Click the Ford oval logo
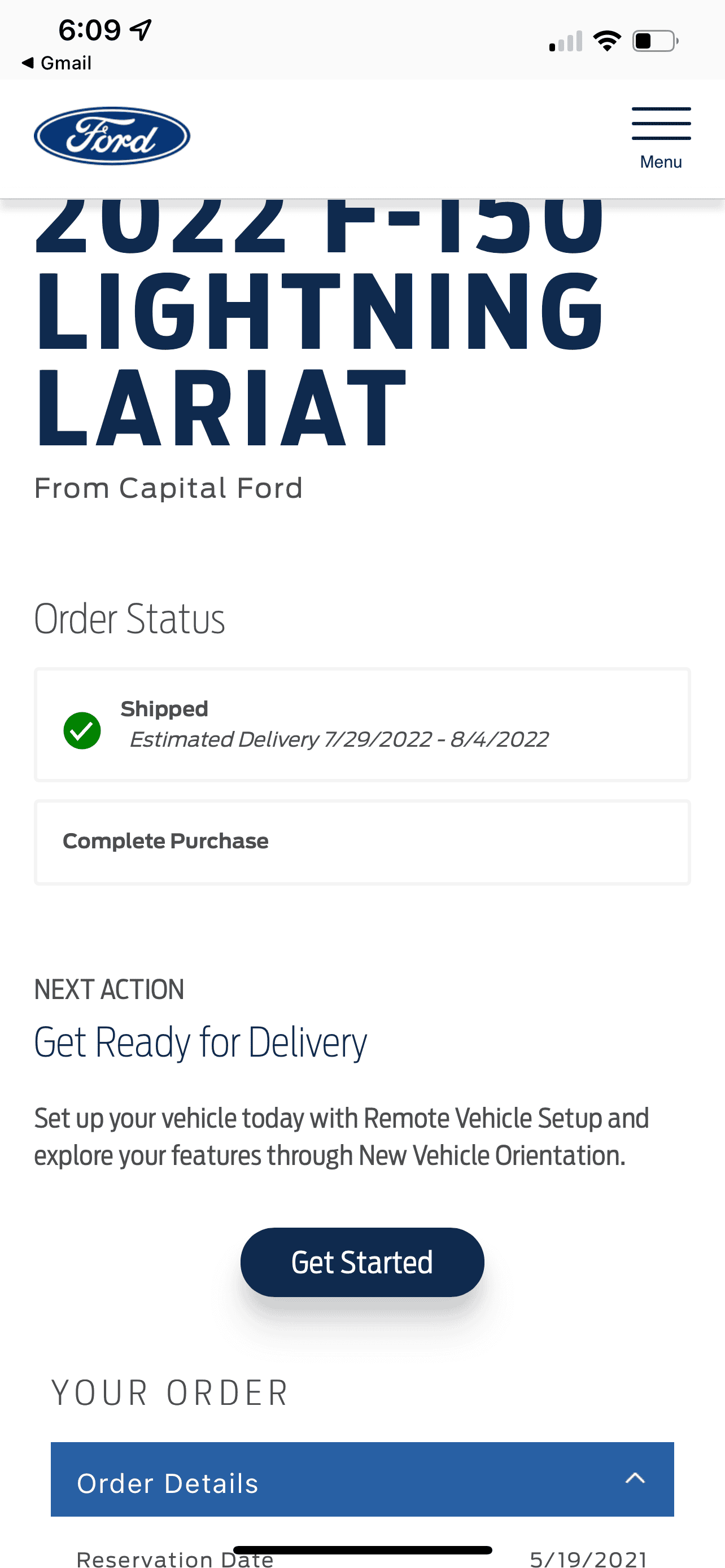This screenshot has height=1568, width=725. point(112,135)
